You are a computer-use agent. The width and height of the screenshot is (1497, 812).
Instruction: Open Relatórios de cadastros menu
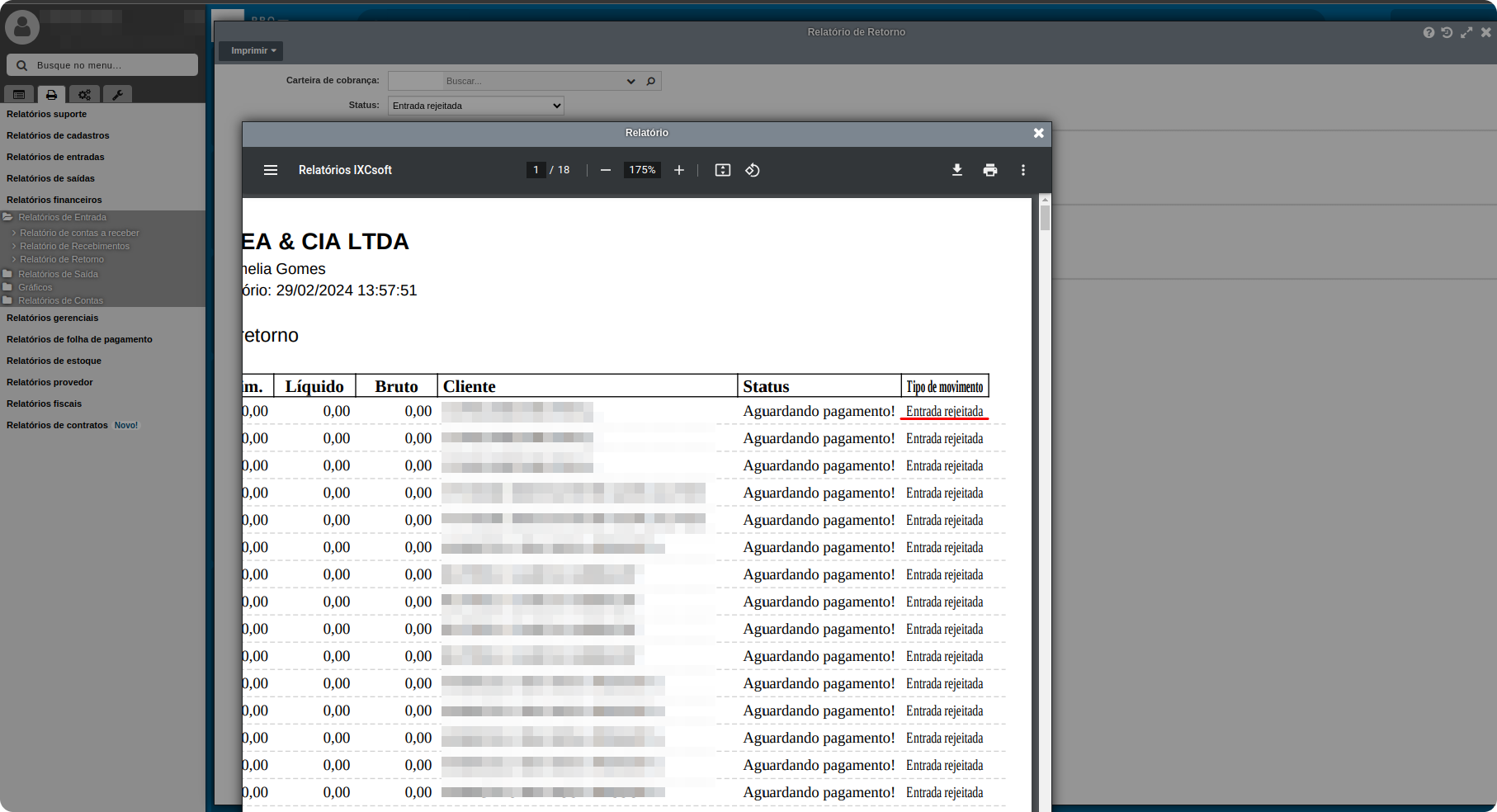pos(58,135)
